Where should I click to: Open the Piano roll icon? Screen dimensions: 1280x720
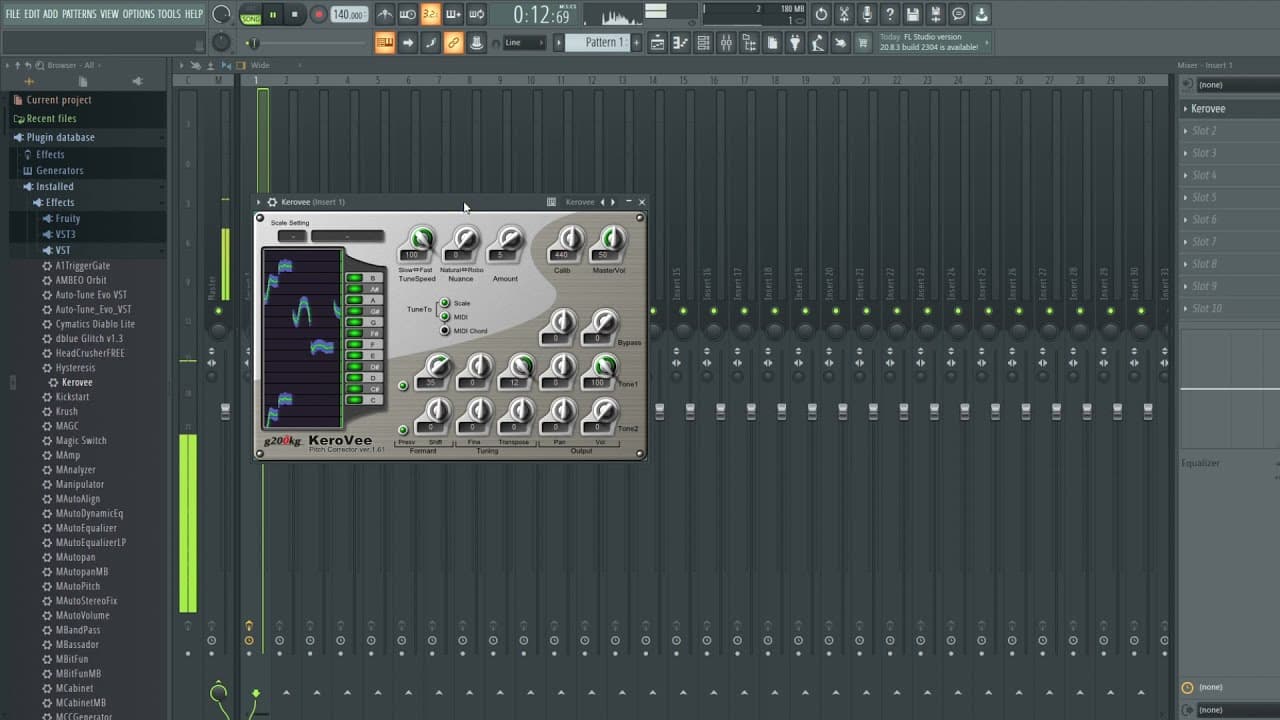[x=679, y=42]
